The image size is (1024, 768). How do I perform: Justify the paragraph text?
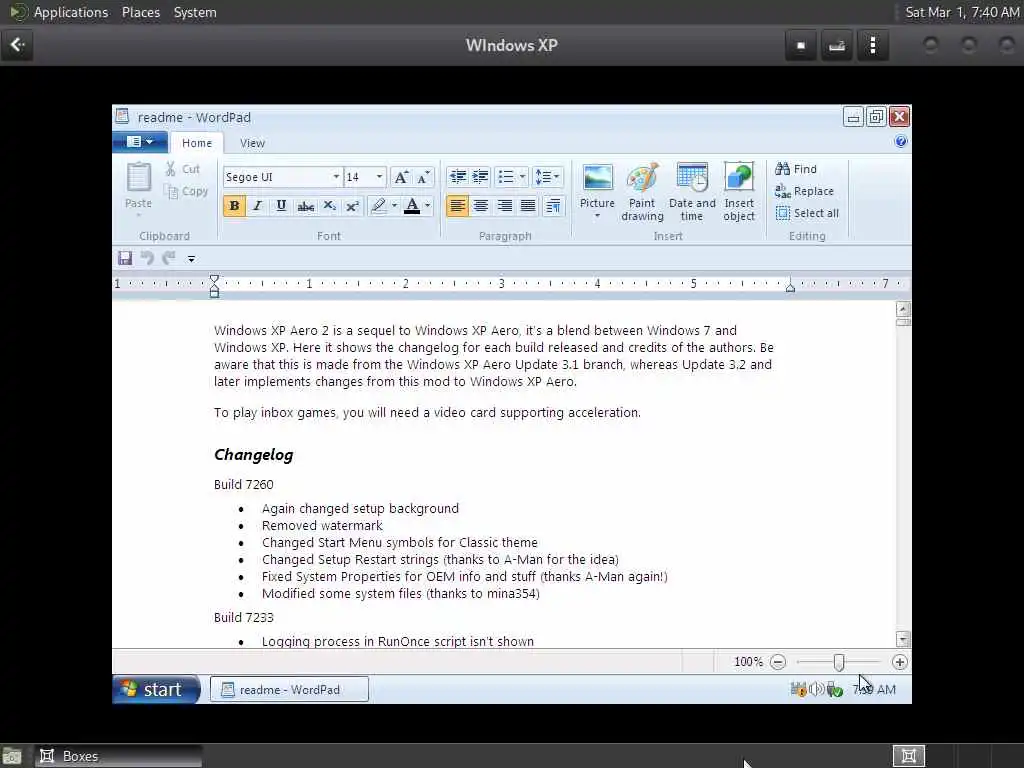click(528, 206)
